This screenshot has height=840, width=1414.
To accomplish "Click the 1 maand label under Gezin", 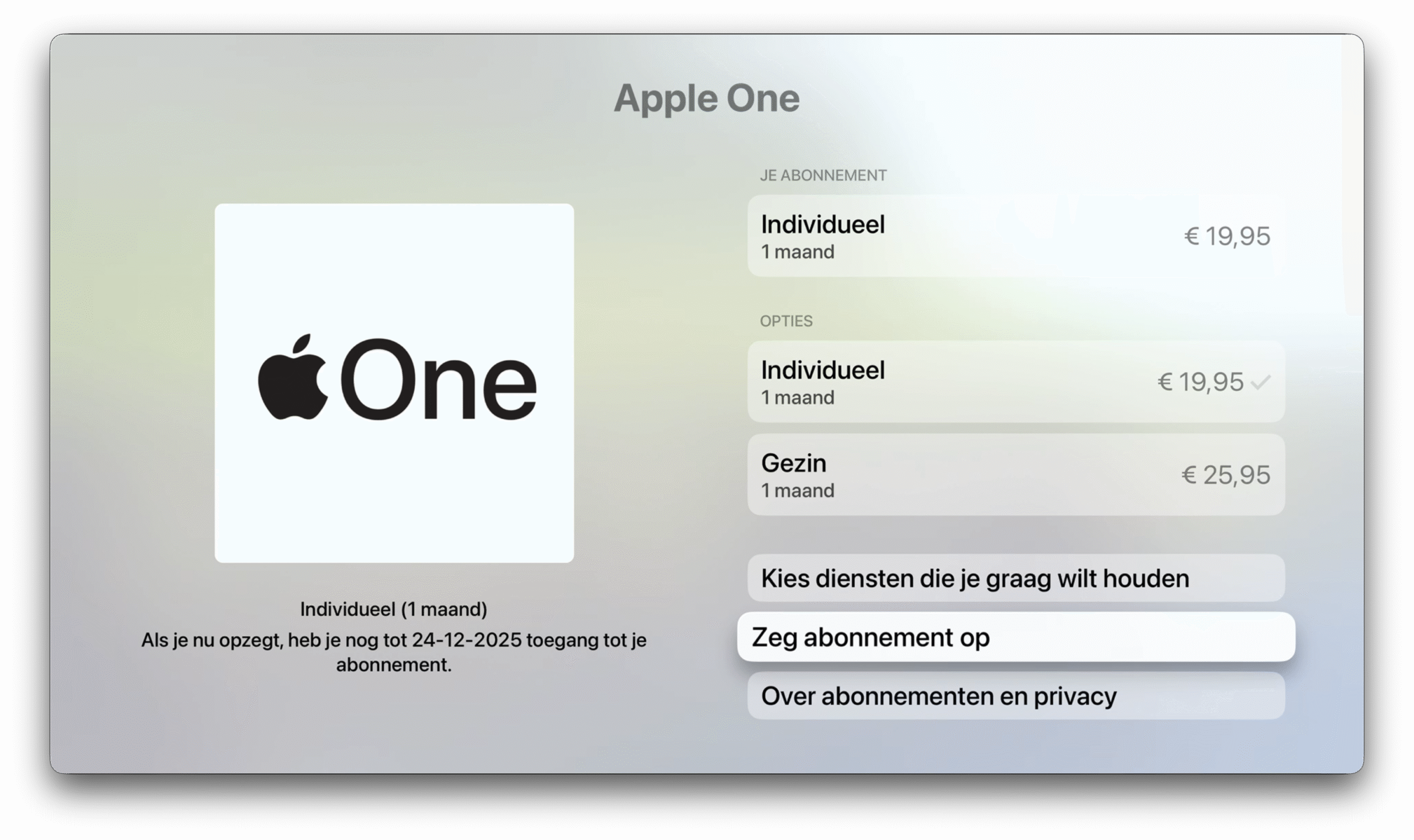I will (797, 491).
